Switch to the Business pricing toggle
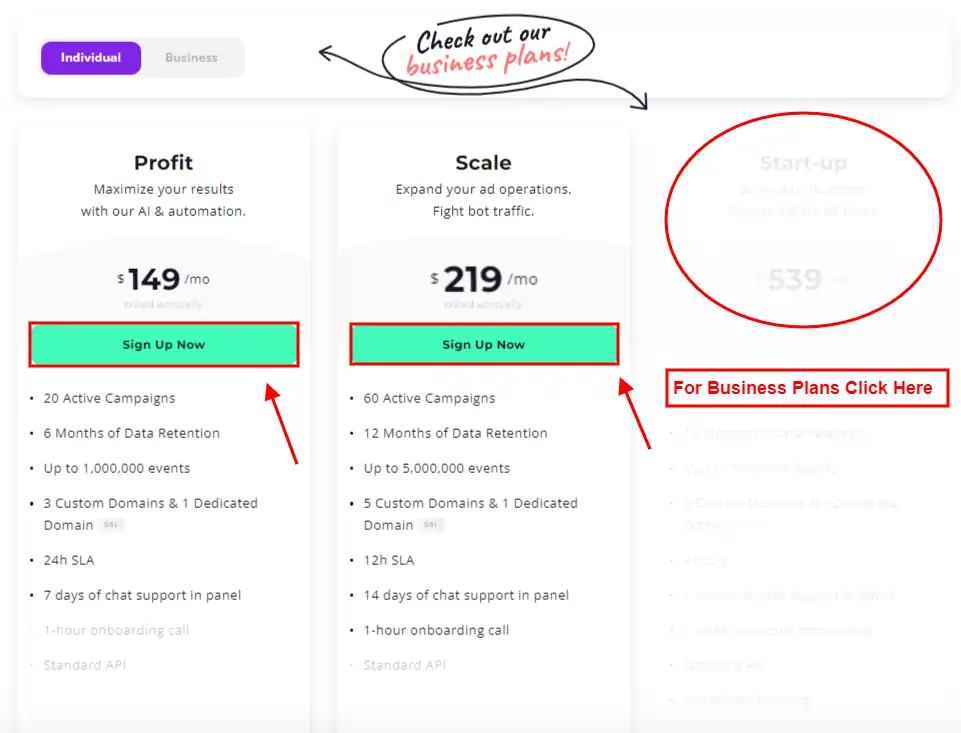 [x=191, y=58]
